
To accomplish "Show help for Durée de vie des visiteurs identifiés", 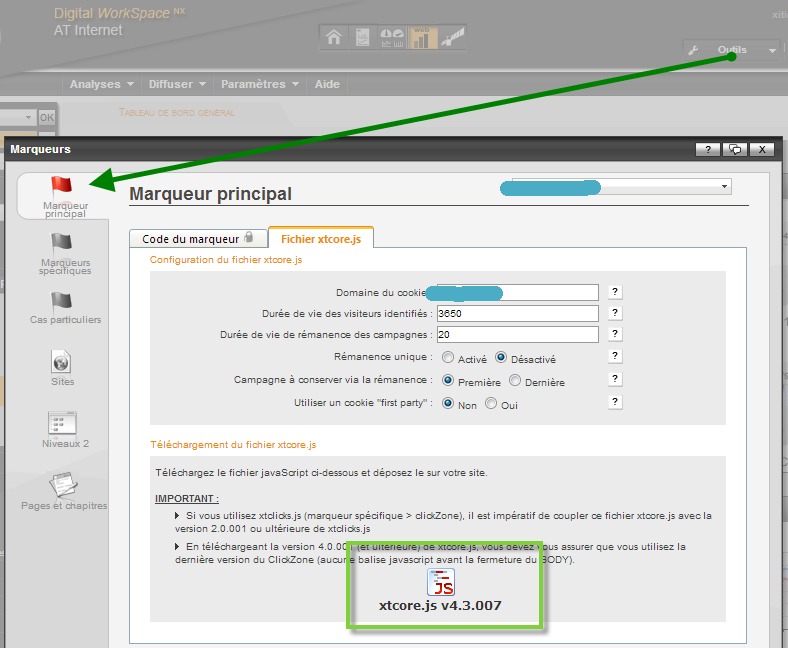I will pos(615,313).
